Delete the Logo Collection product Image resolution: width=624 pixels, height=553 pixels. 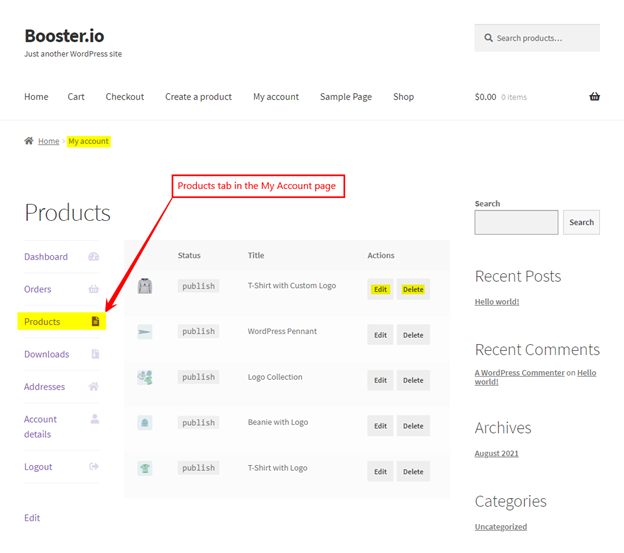pyautogui.click(x=413, y=380)
